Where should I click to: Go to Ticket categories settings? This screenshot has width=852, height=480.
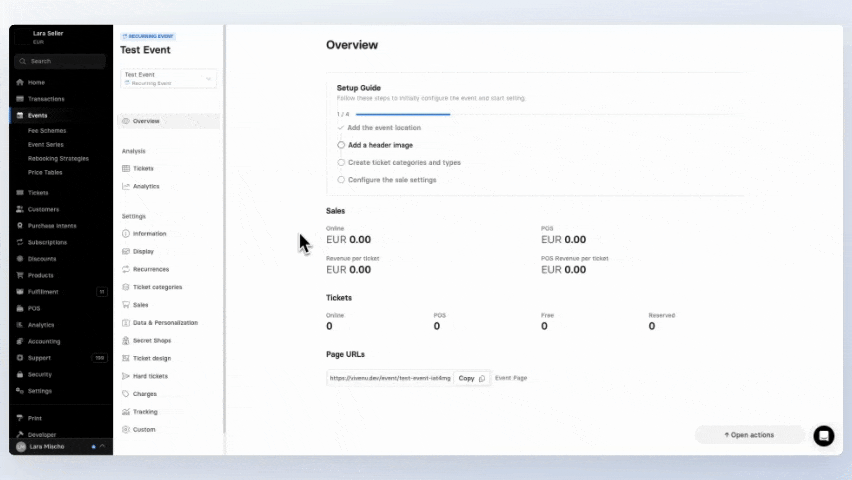click(x=157, y=287)
